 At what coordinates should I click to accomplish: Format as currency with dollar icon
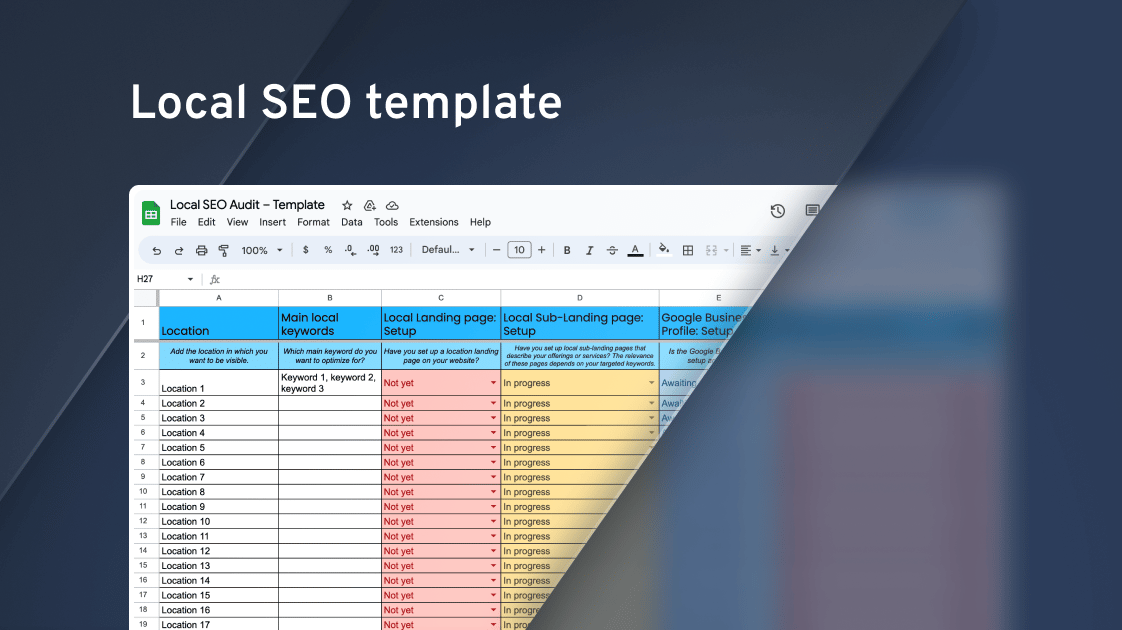click(306, 250)
